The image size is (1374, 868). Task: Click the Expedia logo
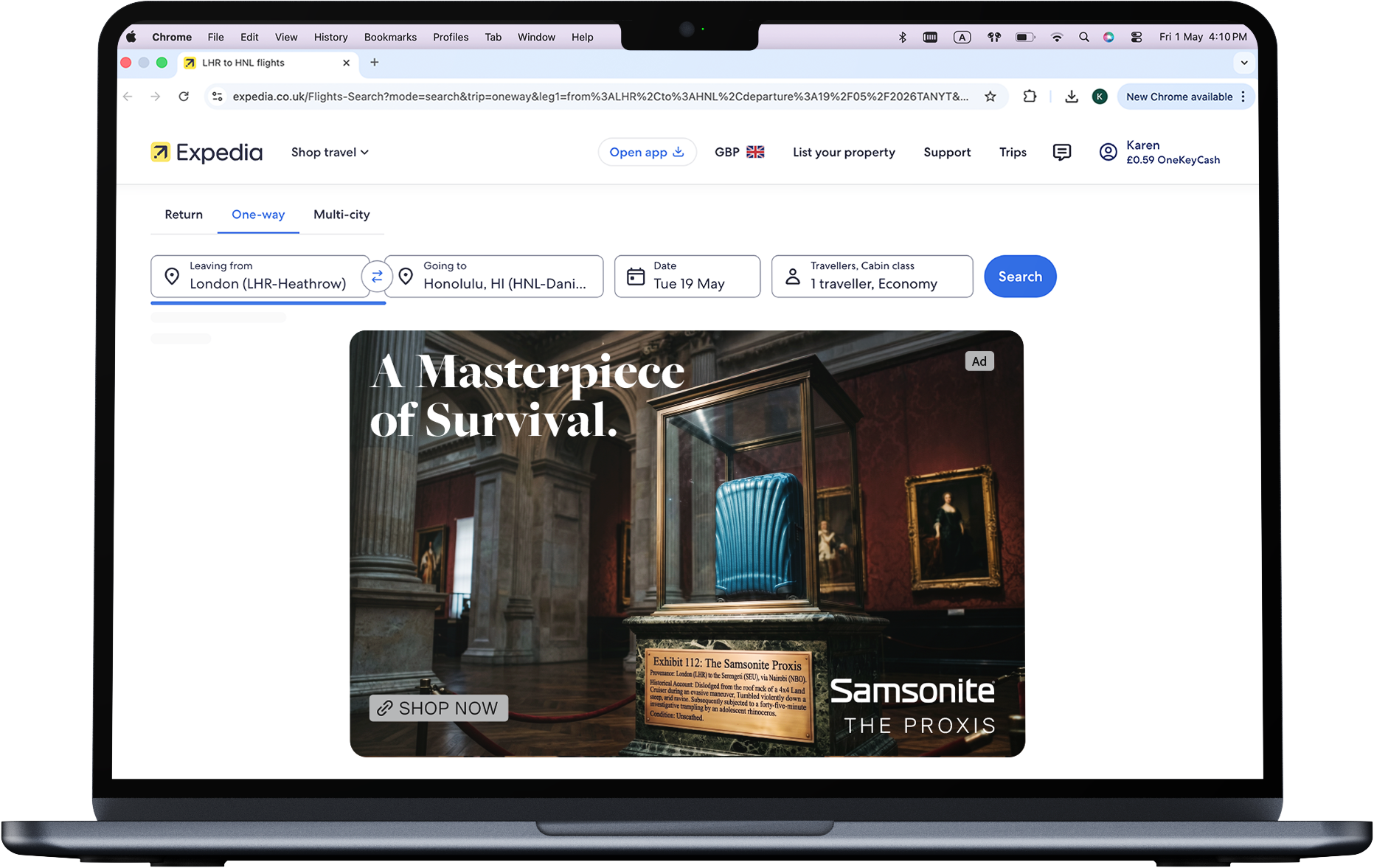(207, 152)
